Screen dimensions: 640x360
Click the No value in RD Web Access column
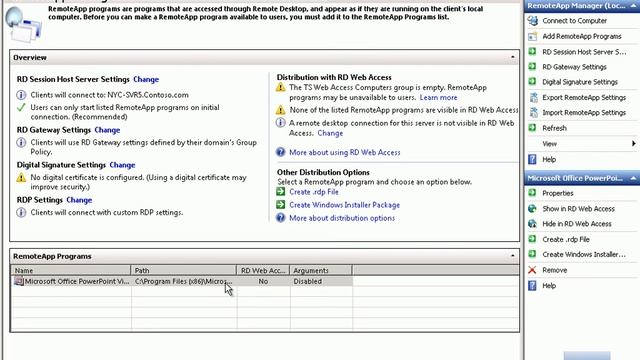click(x=263, y=281)
